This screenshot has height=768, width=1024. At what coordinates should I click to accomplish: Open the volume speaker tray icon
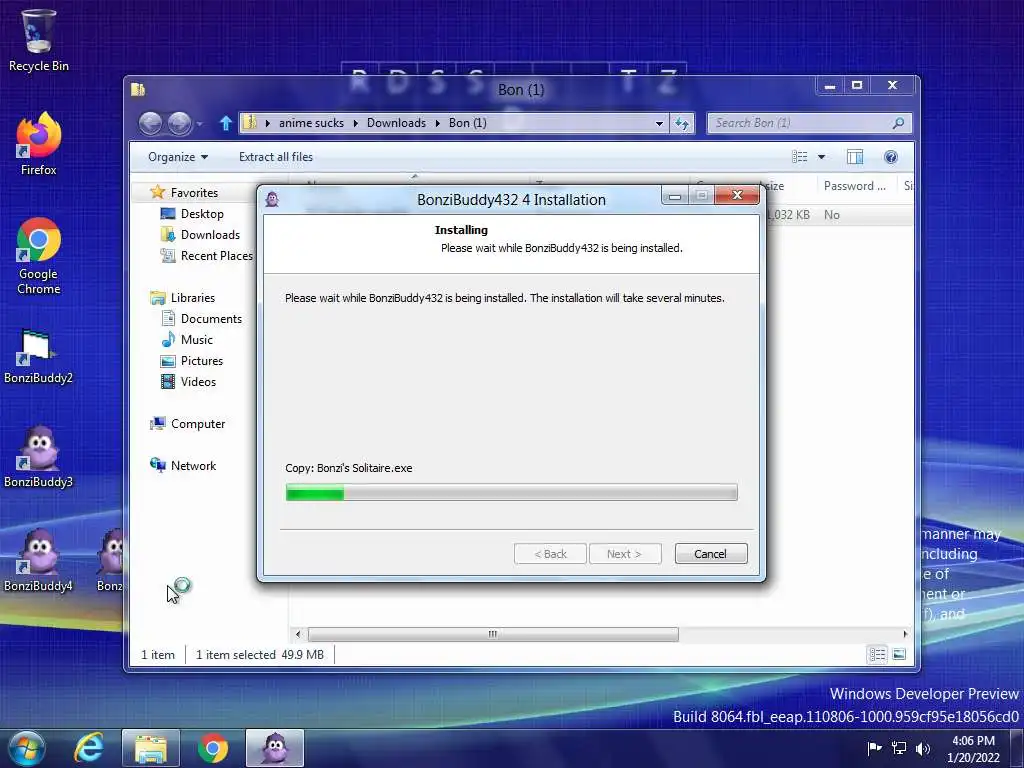pyautogui.click(x=923, y=748)
